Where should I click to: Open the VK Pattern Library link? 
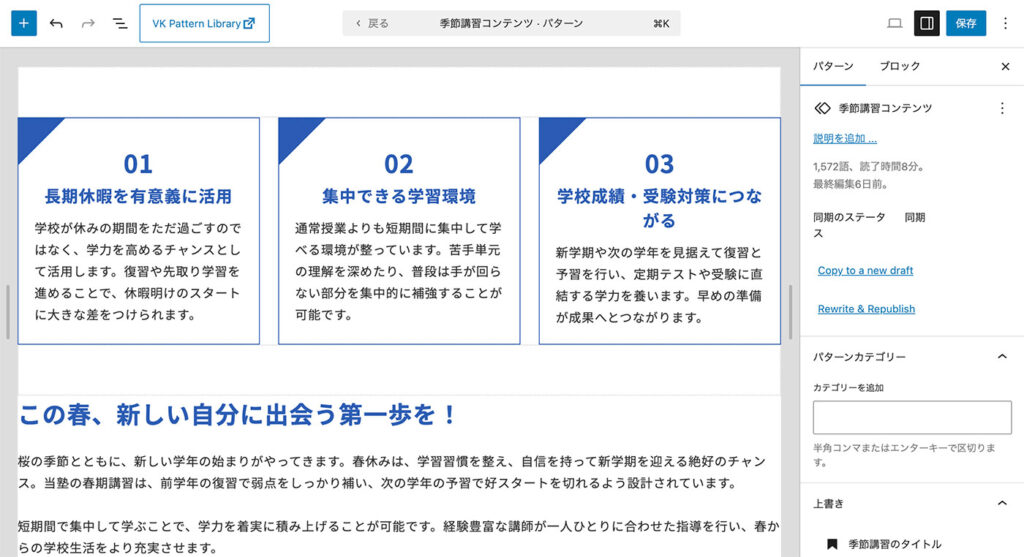pyautogui.click(x=204, y=23)
